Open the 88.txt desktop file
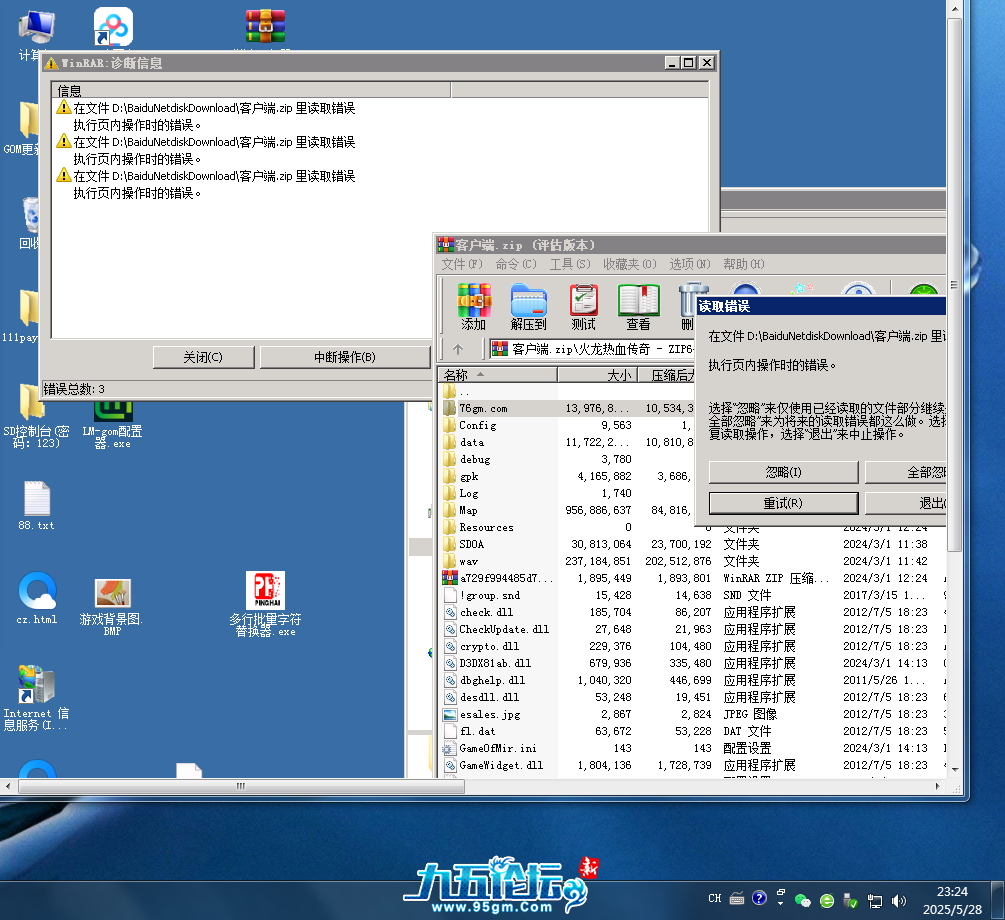1005x920 pixels. (x=37, y=506)
